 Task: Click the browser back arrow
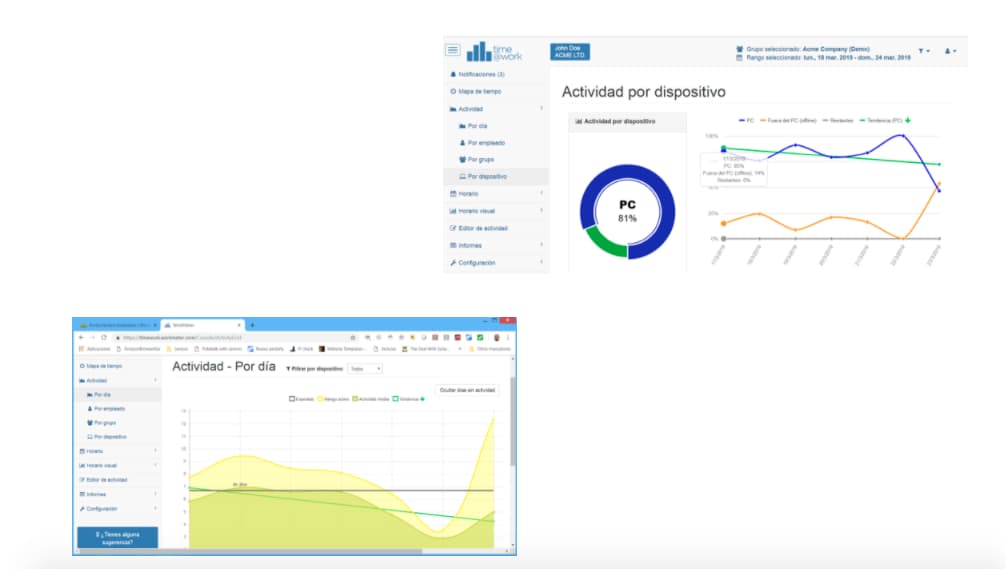[80, 338]
